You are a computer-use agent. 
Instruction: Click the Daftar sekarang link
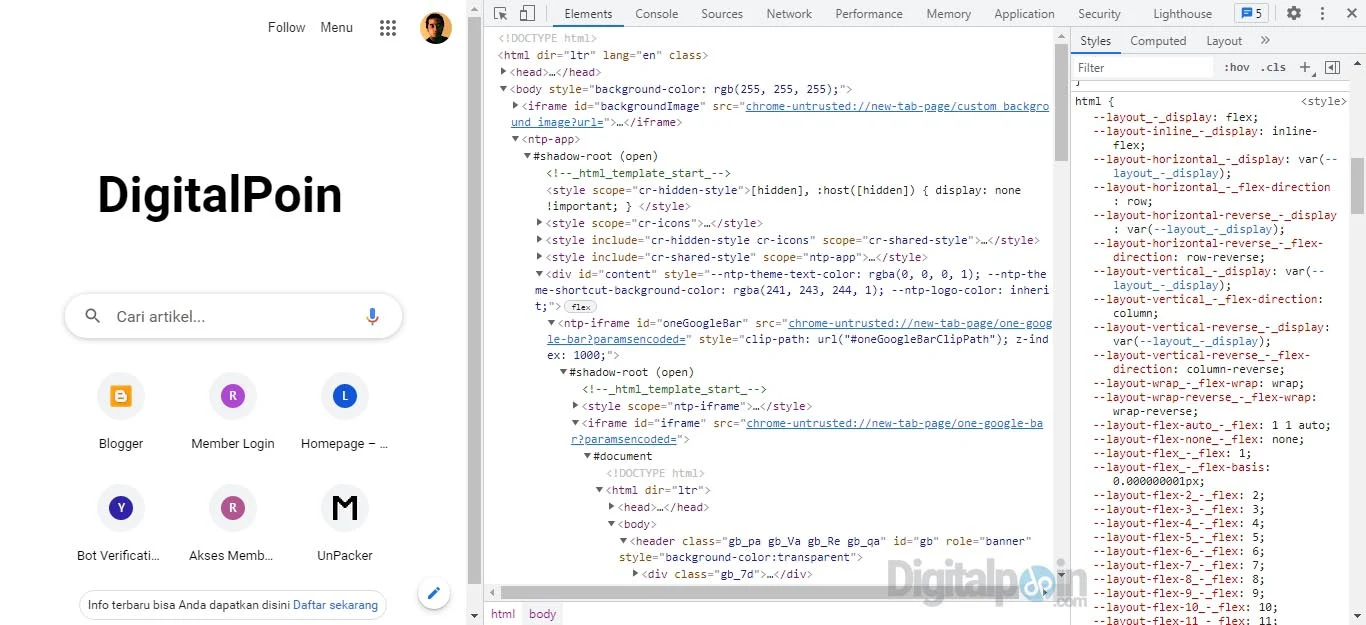[x=335, y=605]
